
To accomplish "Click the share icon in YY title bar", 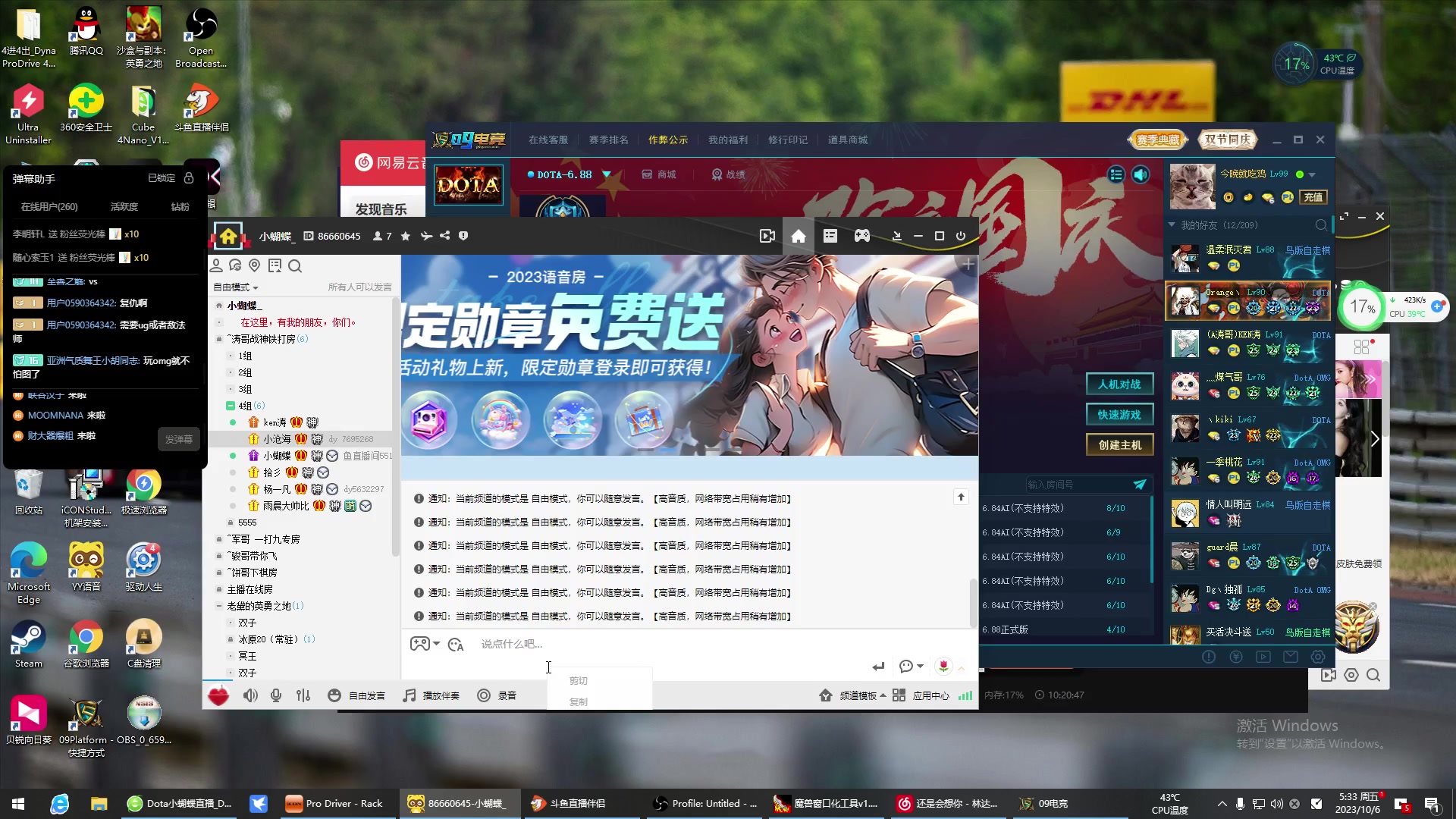I will click(x=445, y=236).
